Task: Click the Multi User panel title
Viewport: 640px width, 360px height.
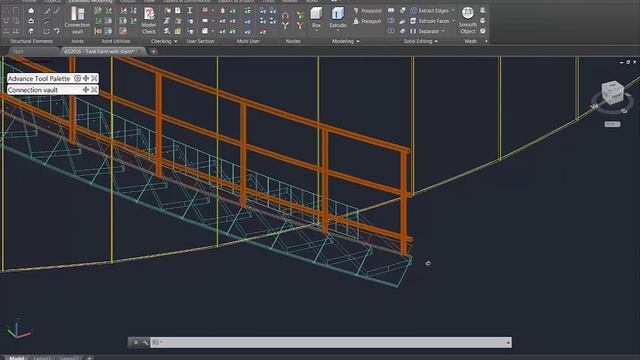Action: click(x=248, y=42)
